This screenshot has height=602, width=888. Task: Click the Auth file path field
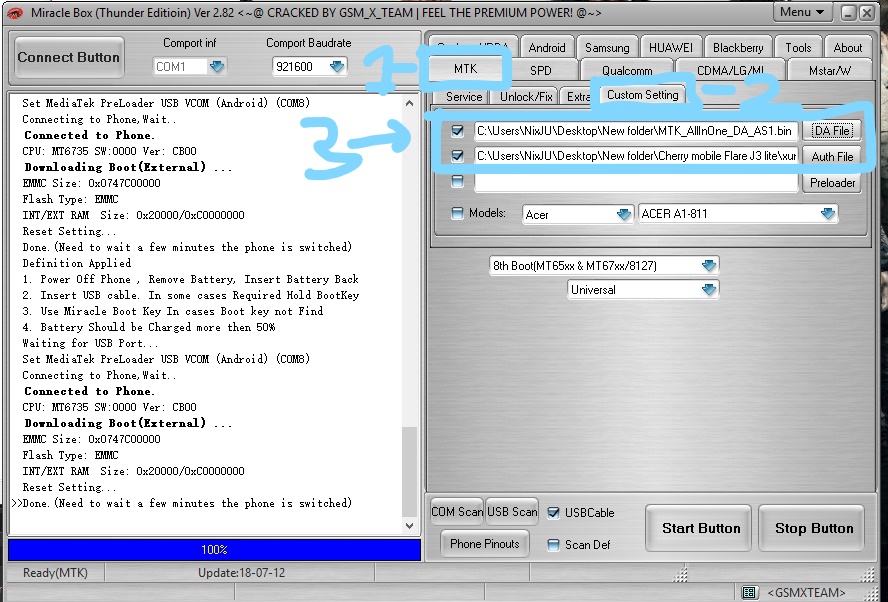coord(636,155)
